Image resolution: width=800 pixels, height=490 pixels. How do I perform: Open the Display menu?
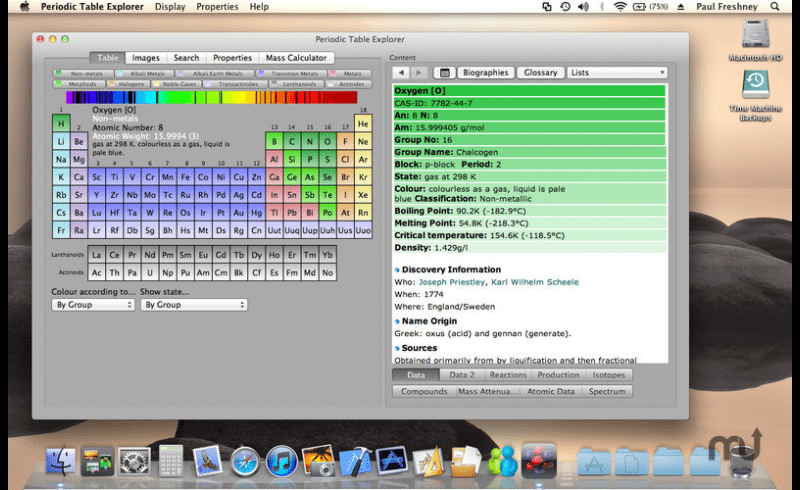pyautogui.click(x=170, y=7)
